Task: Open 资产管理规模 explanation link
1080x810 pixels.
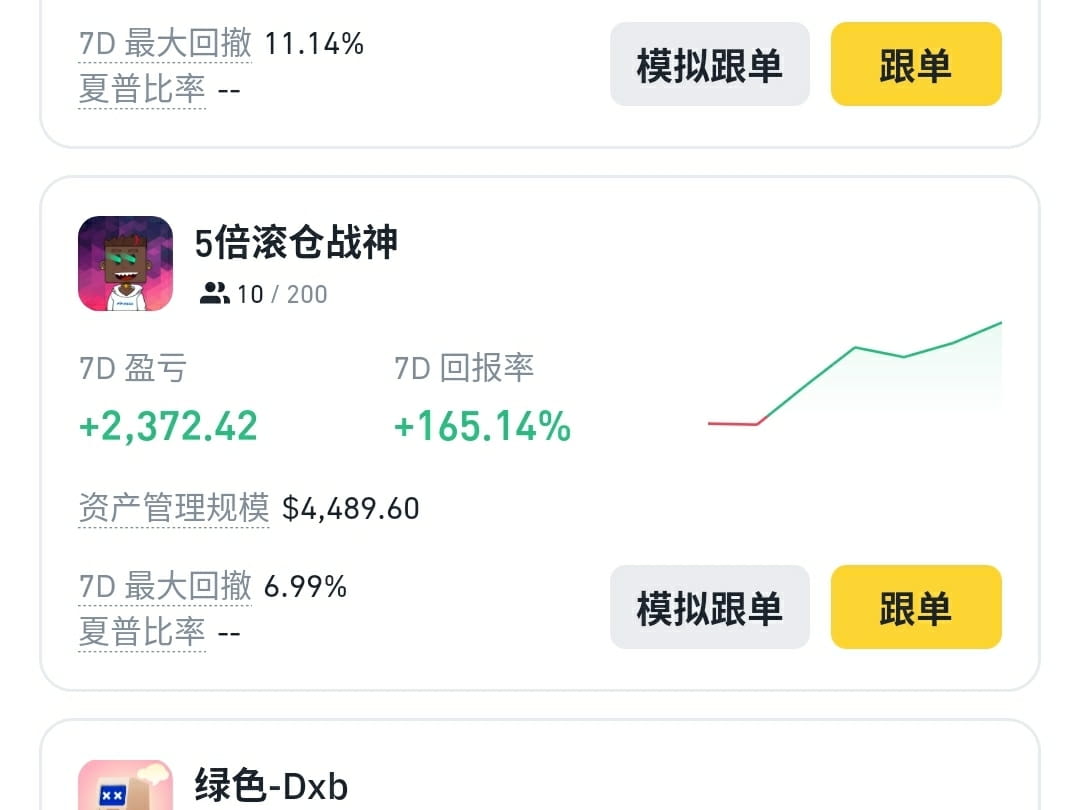Action: [x=173, y=508]
